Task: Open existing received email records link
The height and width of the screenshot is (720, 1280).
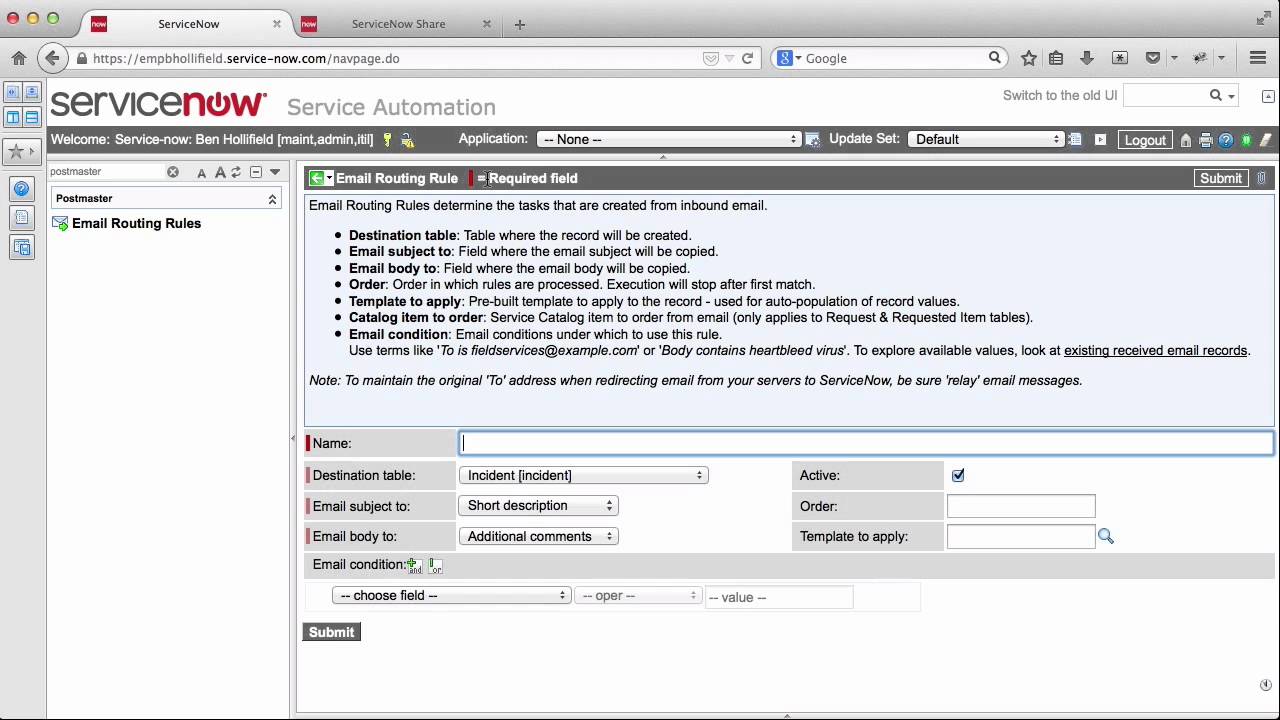Action: [x=1155, y=351]
